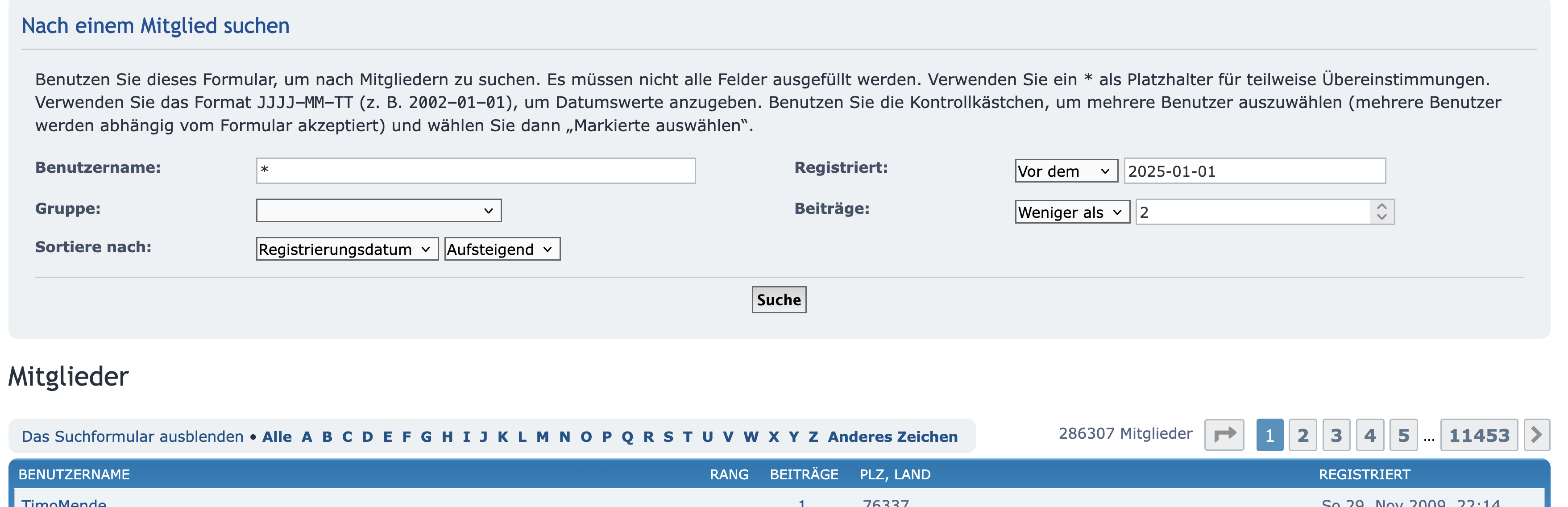The image size is (1568, 507).
Task: Expand the 'Vor dem' date dropdown
Action: point(1066,171)
